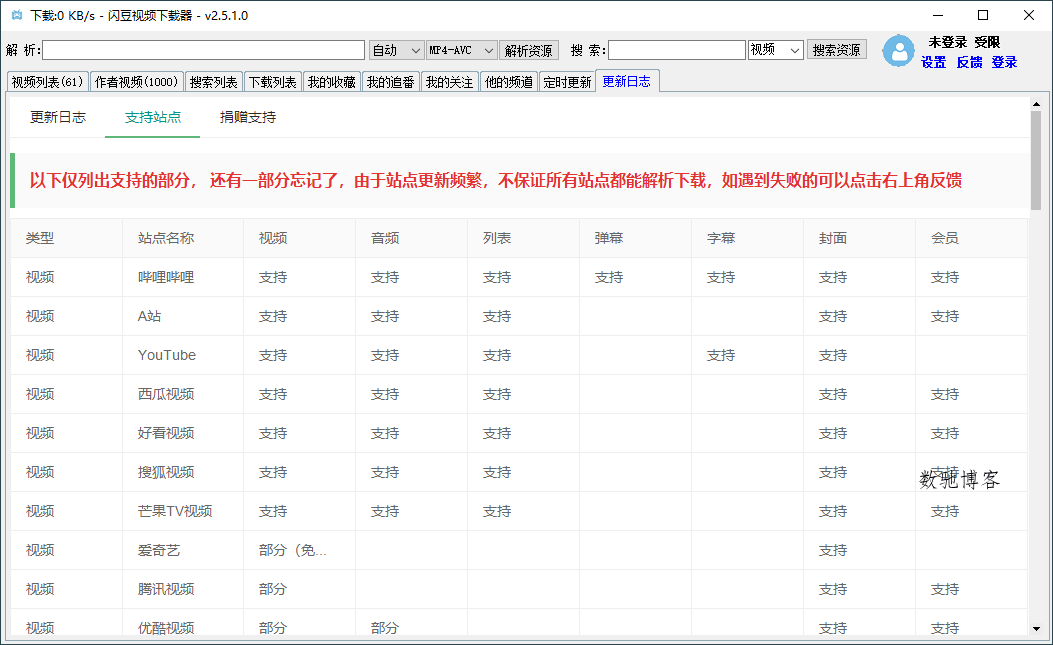Switch to 我的收藏 tab
This screenshot has height=645, width=1053.
[x=332, y=82]
